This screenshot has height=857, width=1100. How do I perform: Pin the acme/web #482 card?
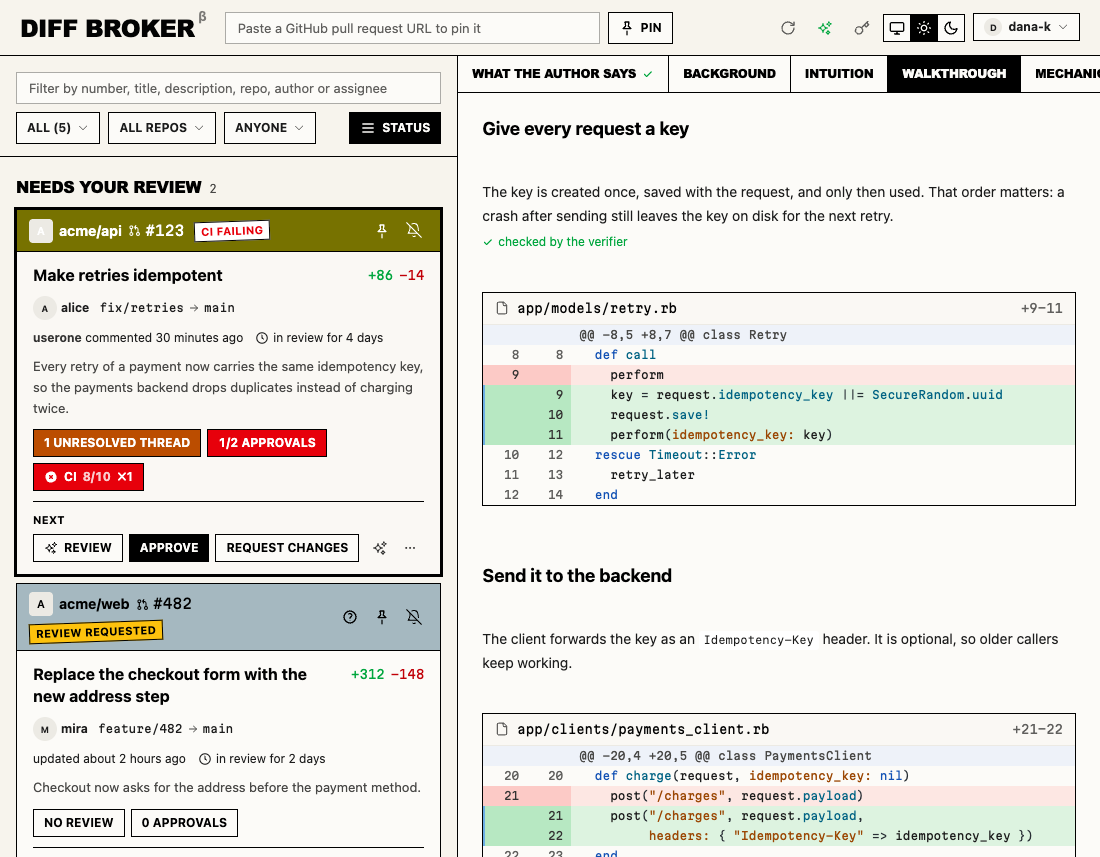pos(382,616)
